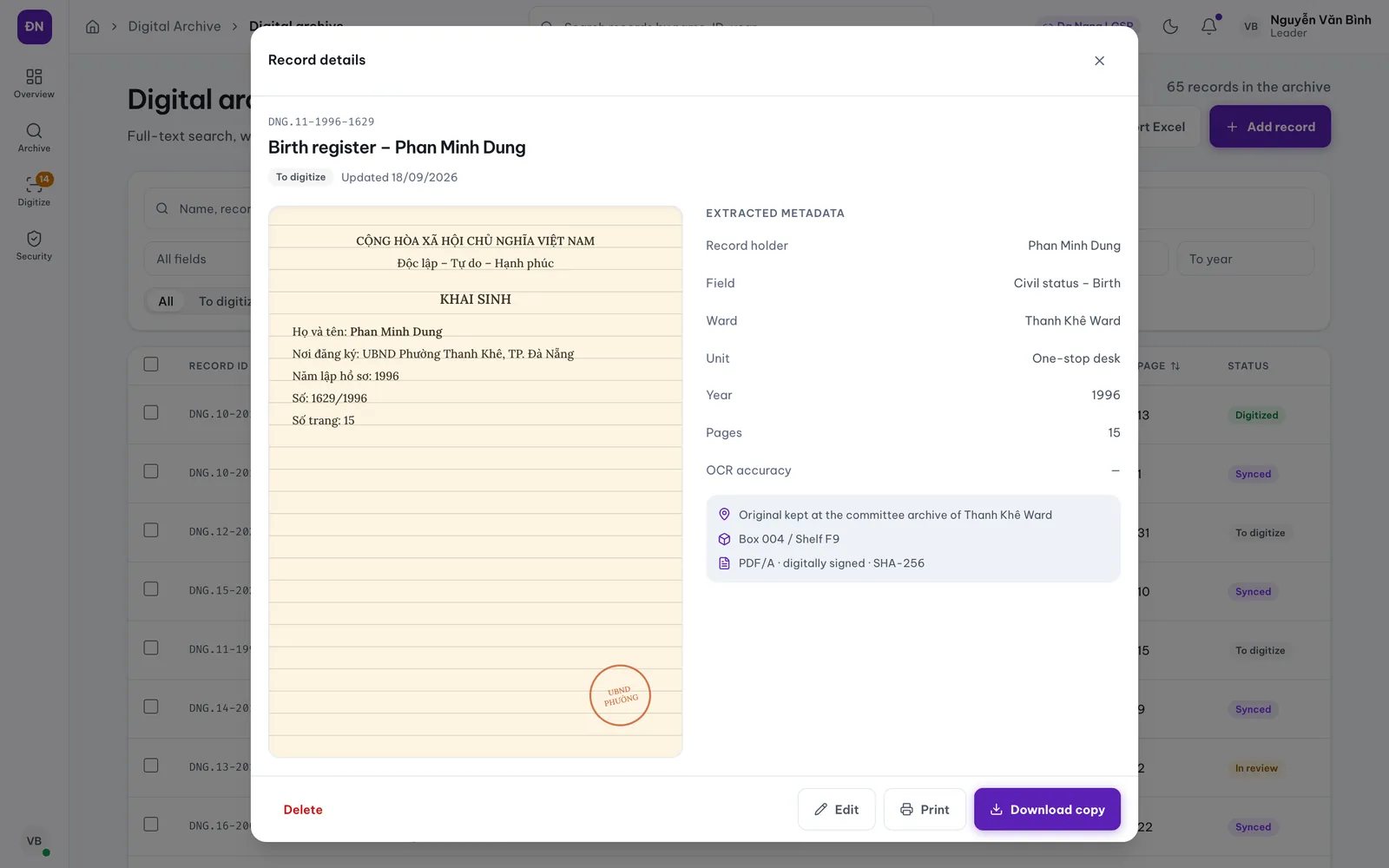Viewport: 1389px width, 868px height.
Task: Open the Digitize queue in sidebar
Action: click(34, 191)
